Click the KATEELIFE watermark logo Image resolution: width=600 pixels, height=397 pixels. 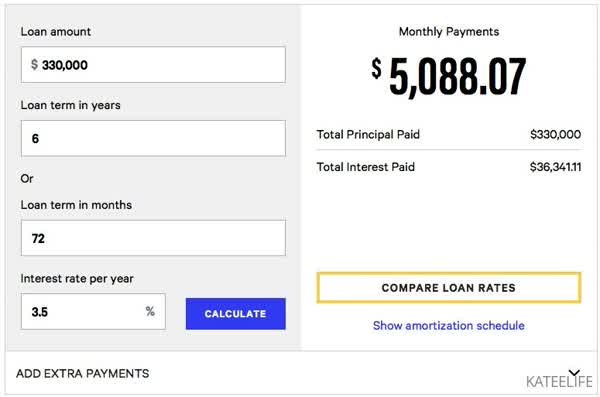coord(559,381)
